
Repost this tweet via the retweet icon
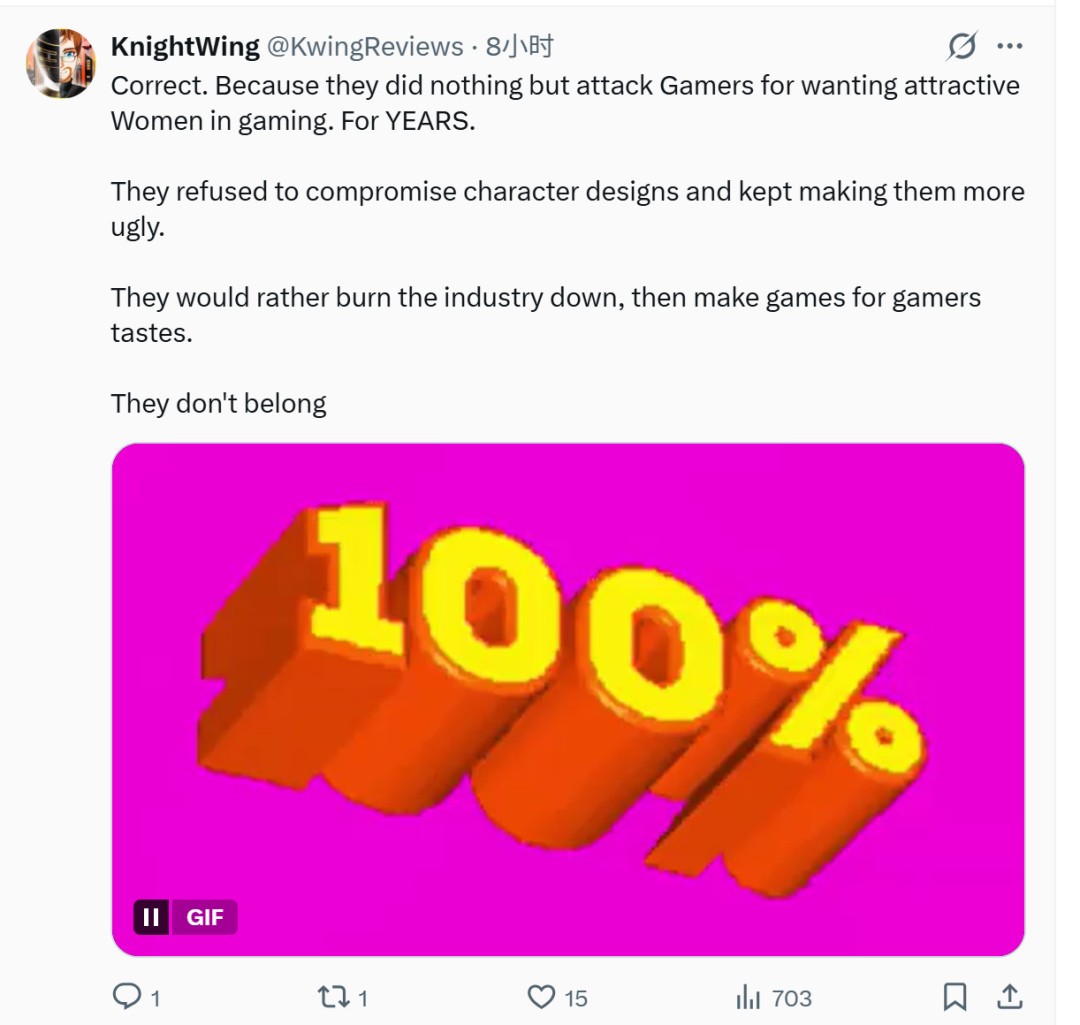click(331, 996)
